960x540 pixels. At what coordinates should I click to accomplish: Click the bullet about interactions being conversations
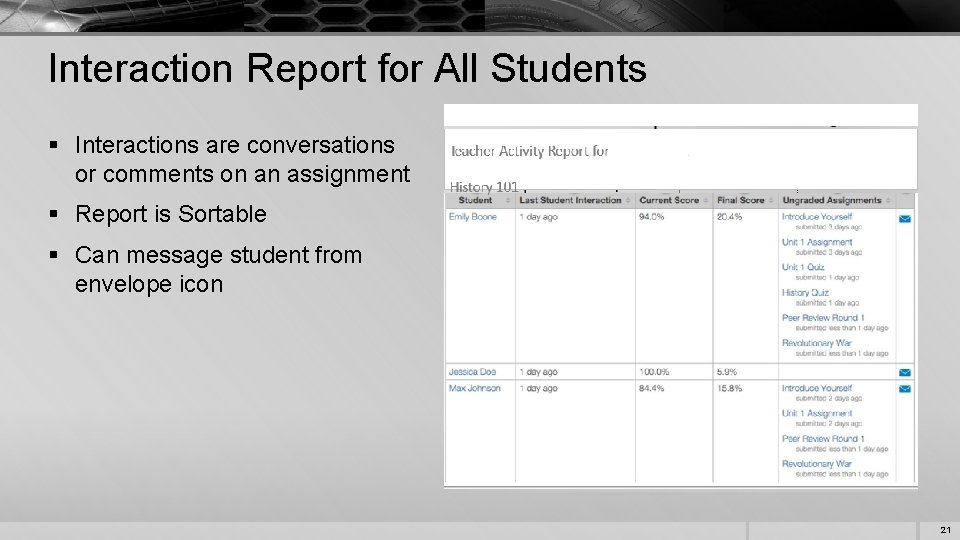tap(242, 159)
